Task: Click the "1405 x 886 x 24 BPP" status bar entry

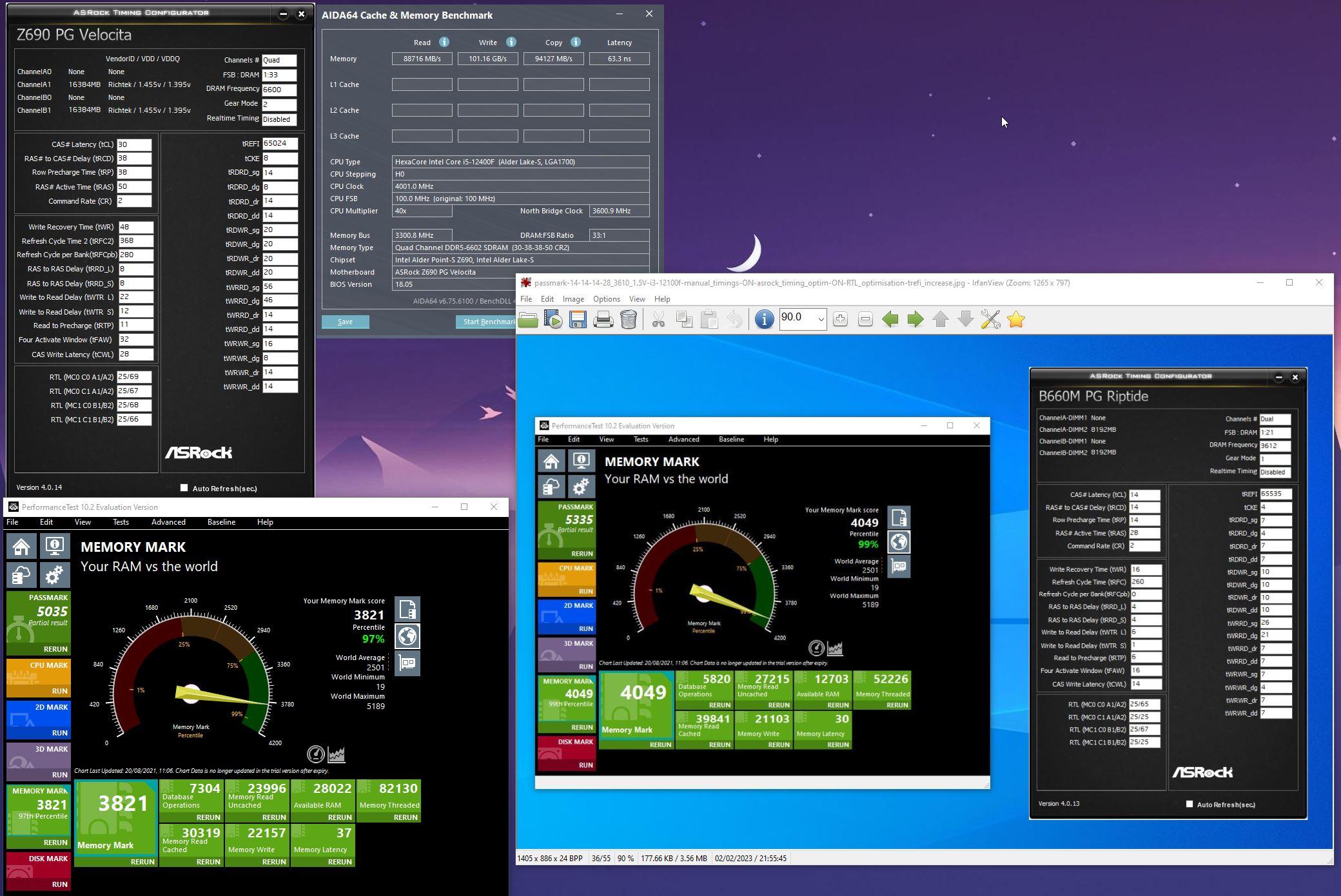Action: point(550,859)
